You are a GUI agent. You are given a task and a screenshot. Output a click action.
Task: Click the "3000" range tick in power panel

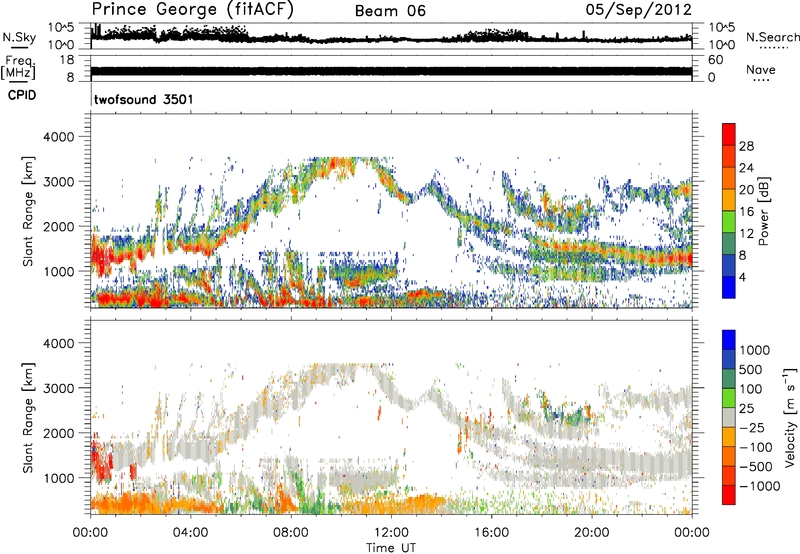pos(58,182)
